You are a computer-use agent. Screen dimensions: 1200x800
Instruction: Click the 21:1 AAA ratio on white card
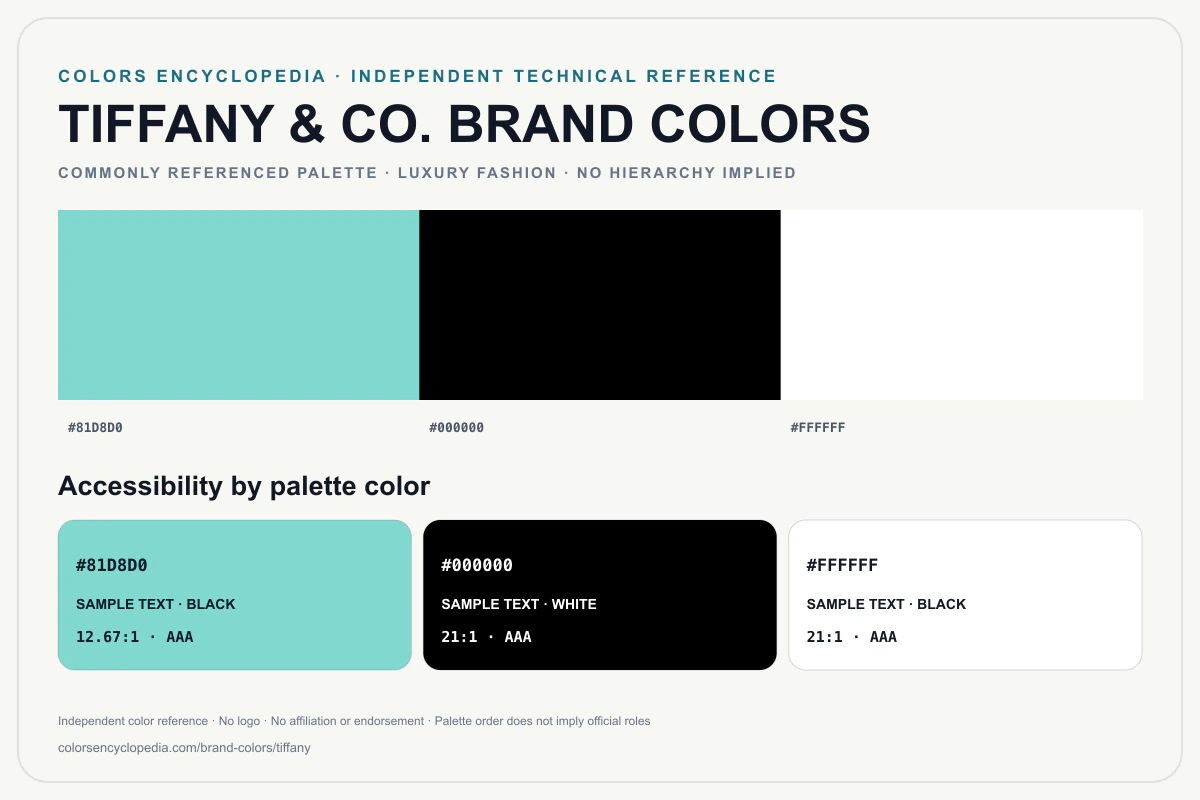(852, 637)
